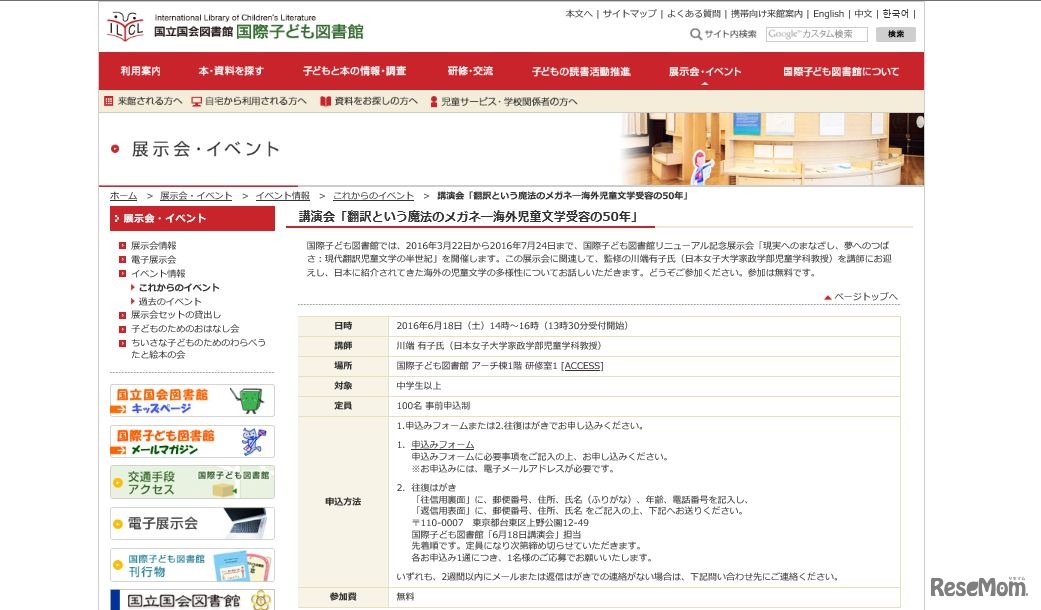Click the site search magnifier icon
1041x610 pixels.
coord(695,34)
